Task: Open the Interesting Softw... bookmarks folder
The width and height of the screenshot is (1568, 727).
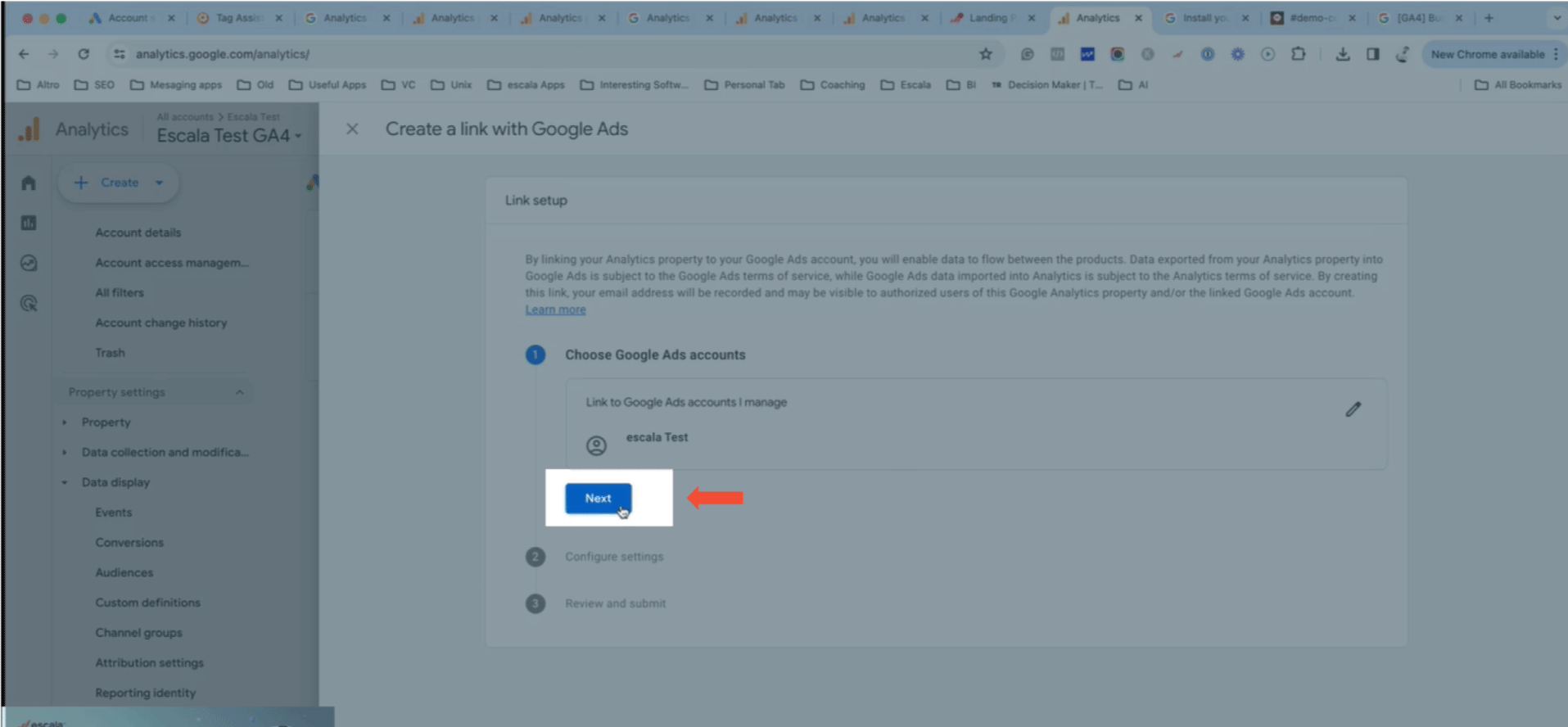Action: 635,84
